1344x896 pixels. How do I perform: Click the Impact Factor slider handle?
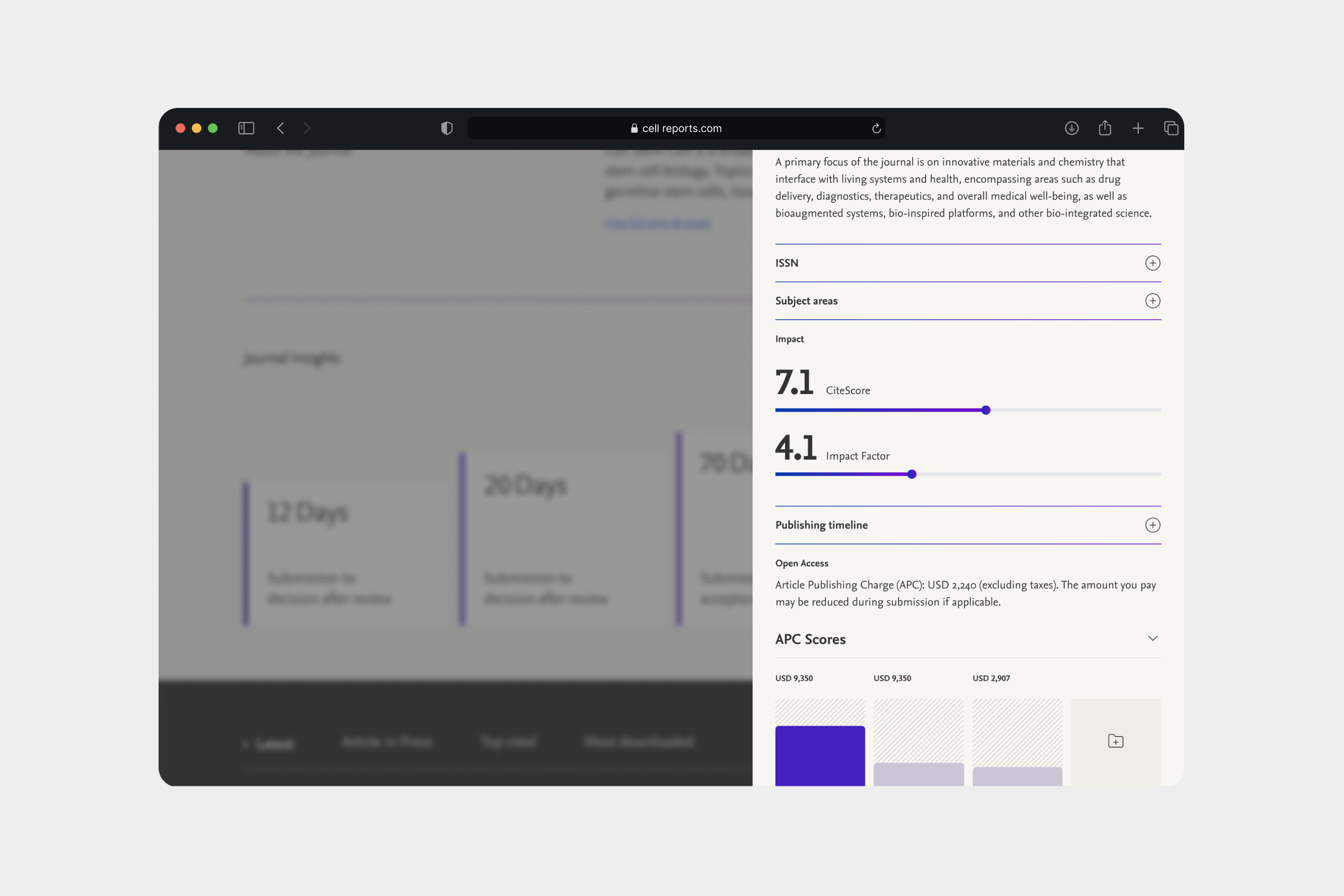(912, 474)
